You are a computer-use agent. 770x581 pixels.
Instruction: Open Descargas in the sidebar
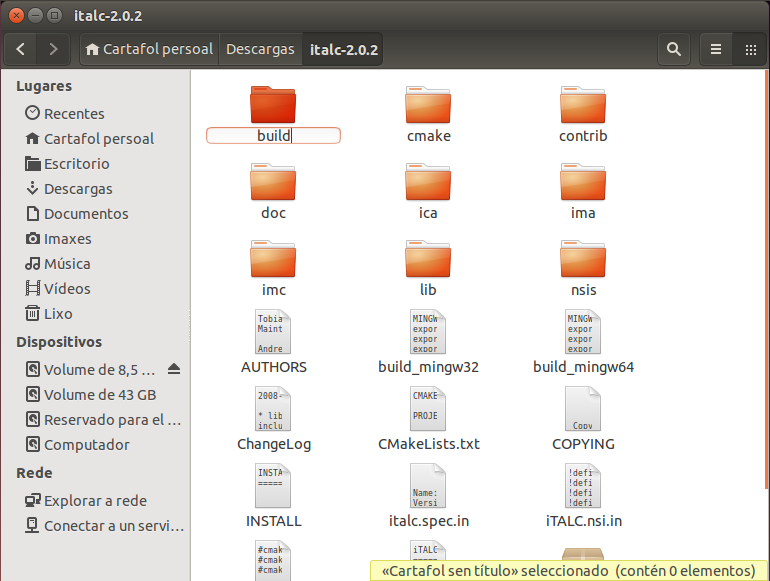(x=95, y=189)
